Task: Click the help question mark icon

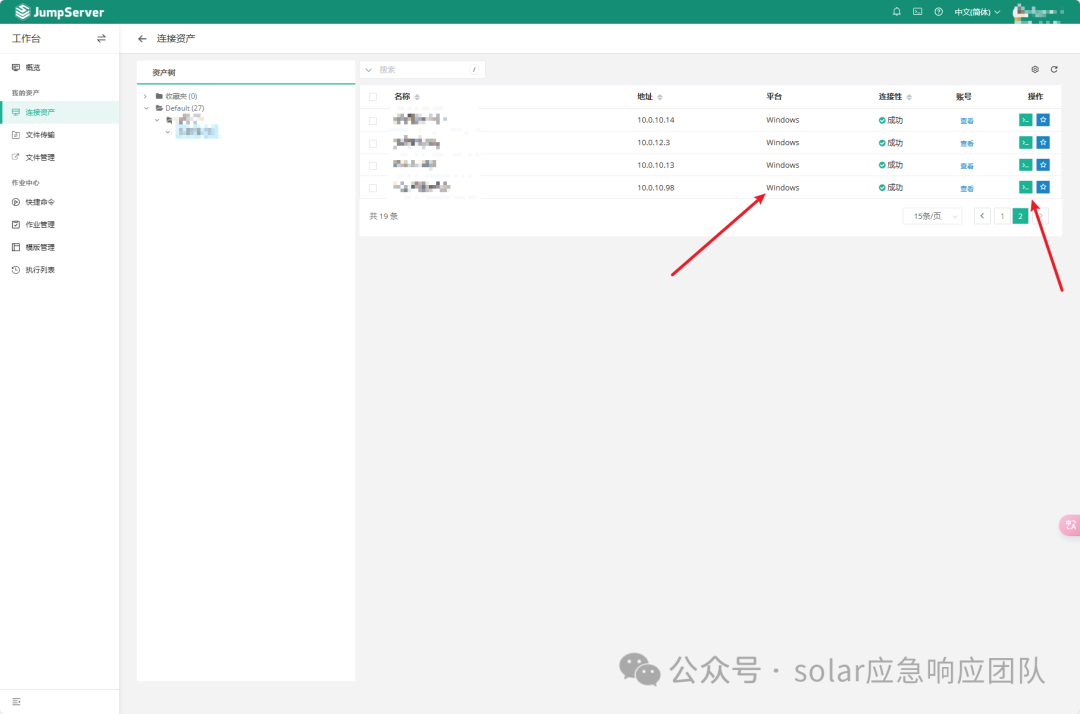Action: coord(938,12)
